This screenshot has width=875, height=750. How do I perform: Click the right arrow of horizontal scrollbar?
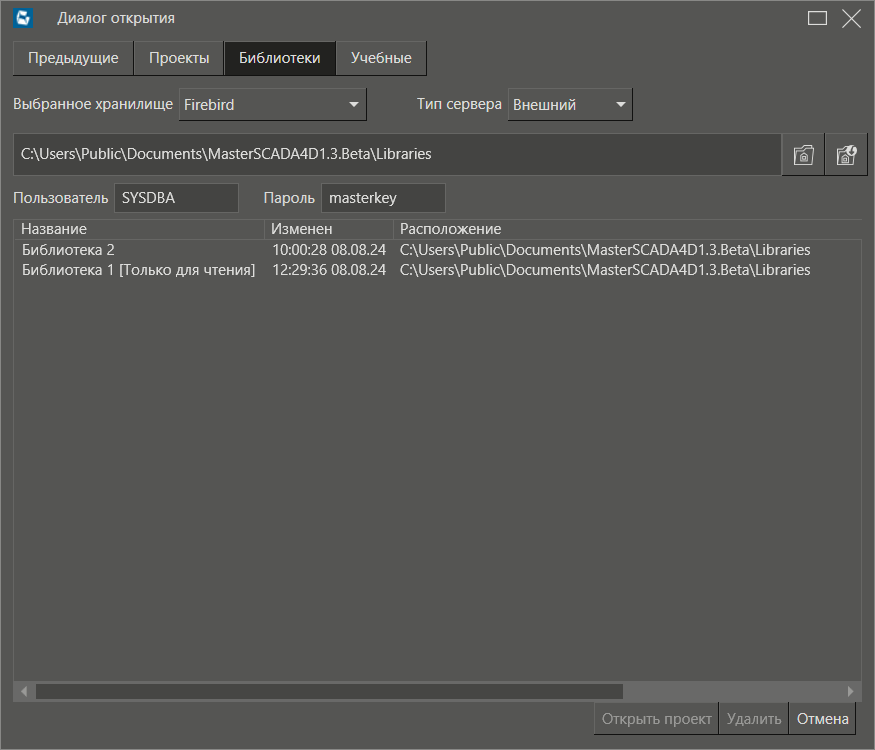[x=850, y=691]
